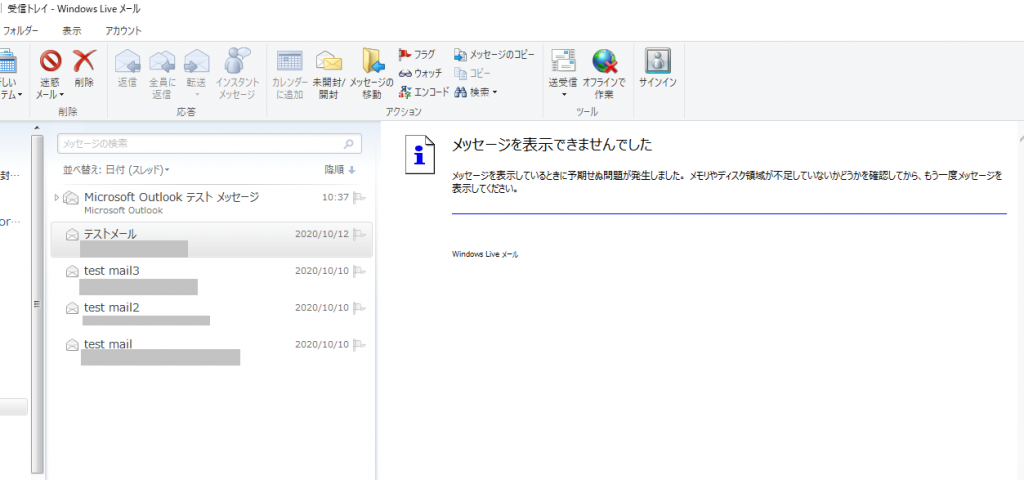
Task: Click the Encode (エンコード) toolbar item
Action: 424,92
